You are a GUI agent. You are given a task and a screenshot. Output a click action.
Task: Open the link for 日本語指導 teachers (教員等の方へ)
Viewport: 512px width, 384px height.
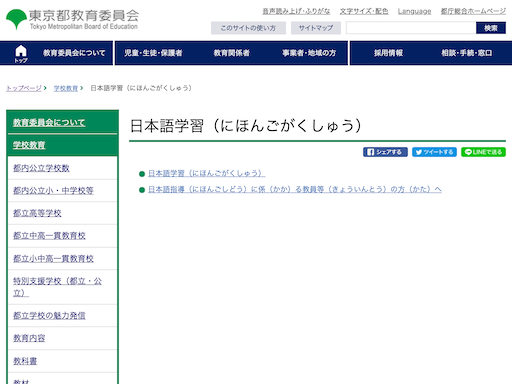[295, 189]
